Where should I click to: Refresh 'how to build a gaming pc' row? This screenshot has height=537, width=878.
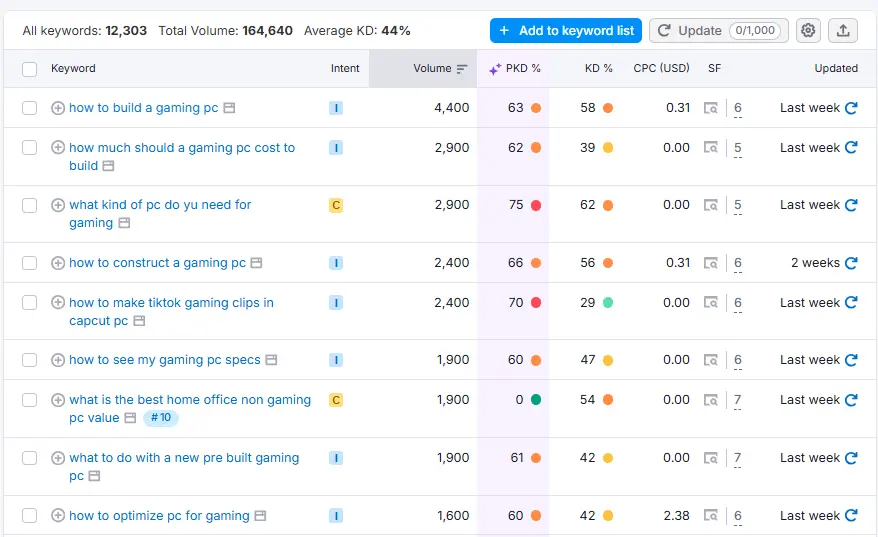click(x=851, y=108)
